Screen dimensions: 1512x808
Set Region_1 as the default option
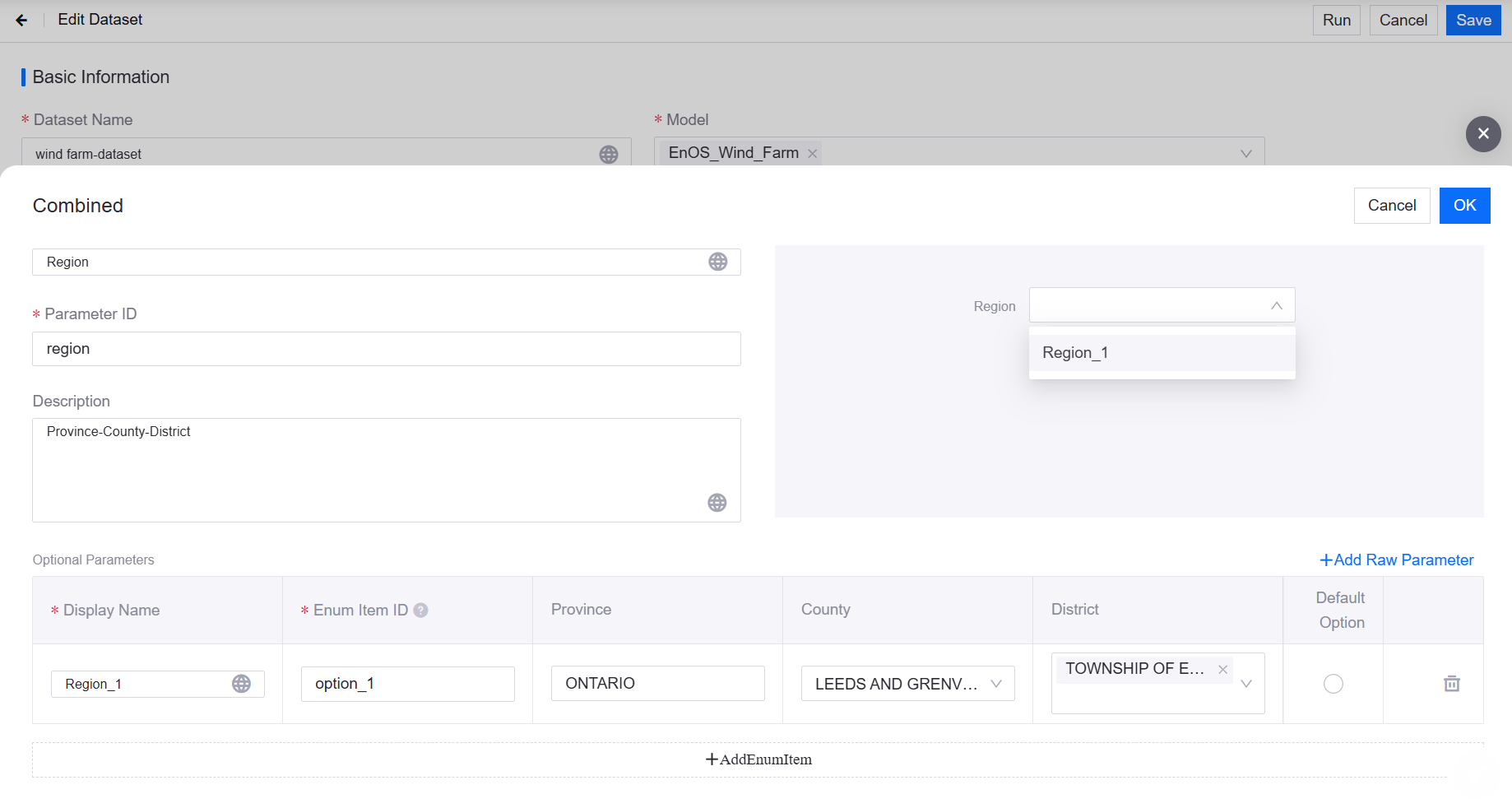[x=1333, y=684]
